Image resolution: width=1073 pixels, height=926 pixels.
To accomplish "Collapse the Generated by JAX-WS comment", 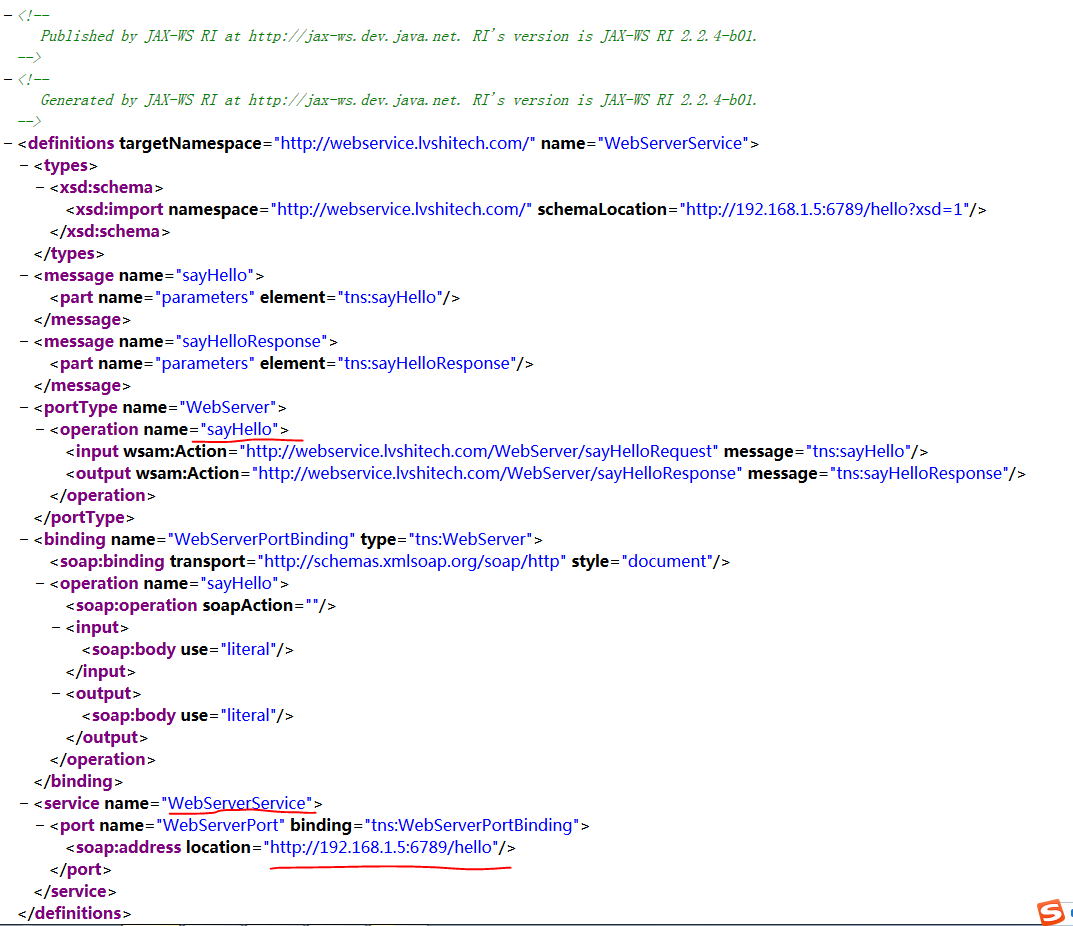I will coord(8,78).
